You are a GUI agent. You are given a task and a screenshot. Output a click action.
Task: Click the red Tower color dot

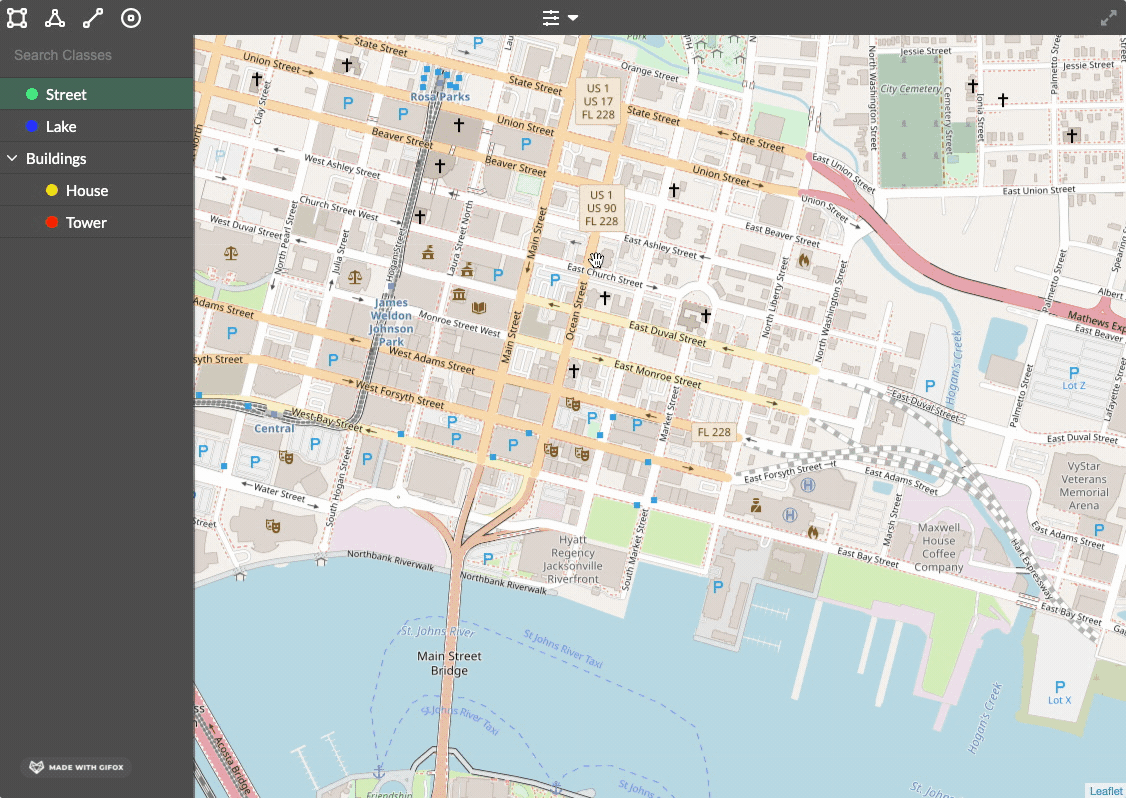point(52,222)
